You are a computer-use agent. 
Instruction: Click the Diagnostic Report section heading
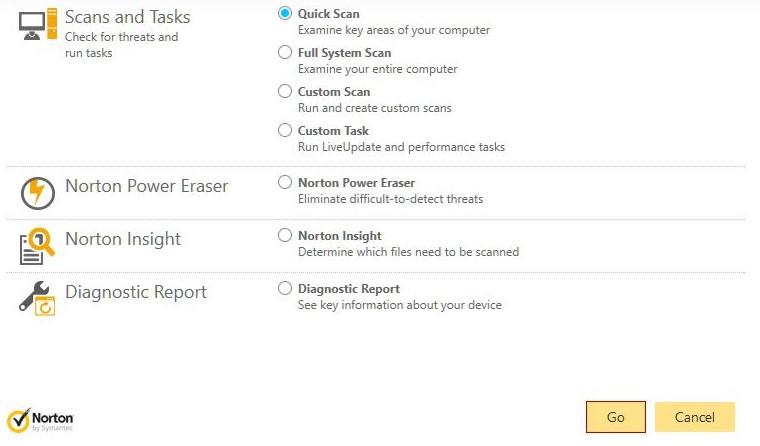click(x=136, y=292)
